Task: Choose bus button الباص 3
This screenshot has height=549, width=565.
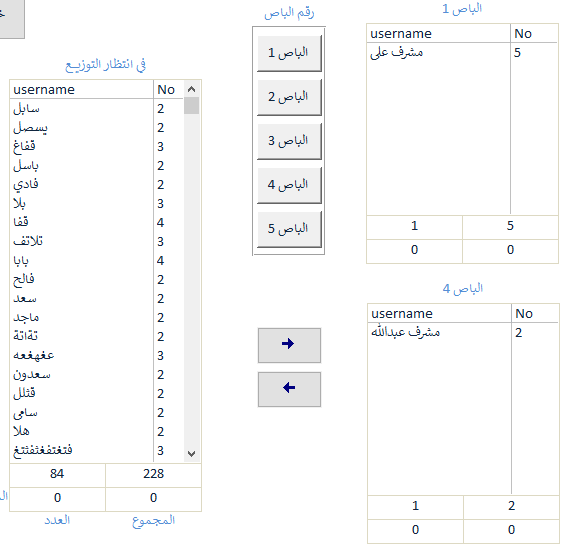Action: pos(289,141)
